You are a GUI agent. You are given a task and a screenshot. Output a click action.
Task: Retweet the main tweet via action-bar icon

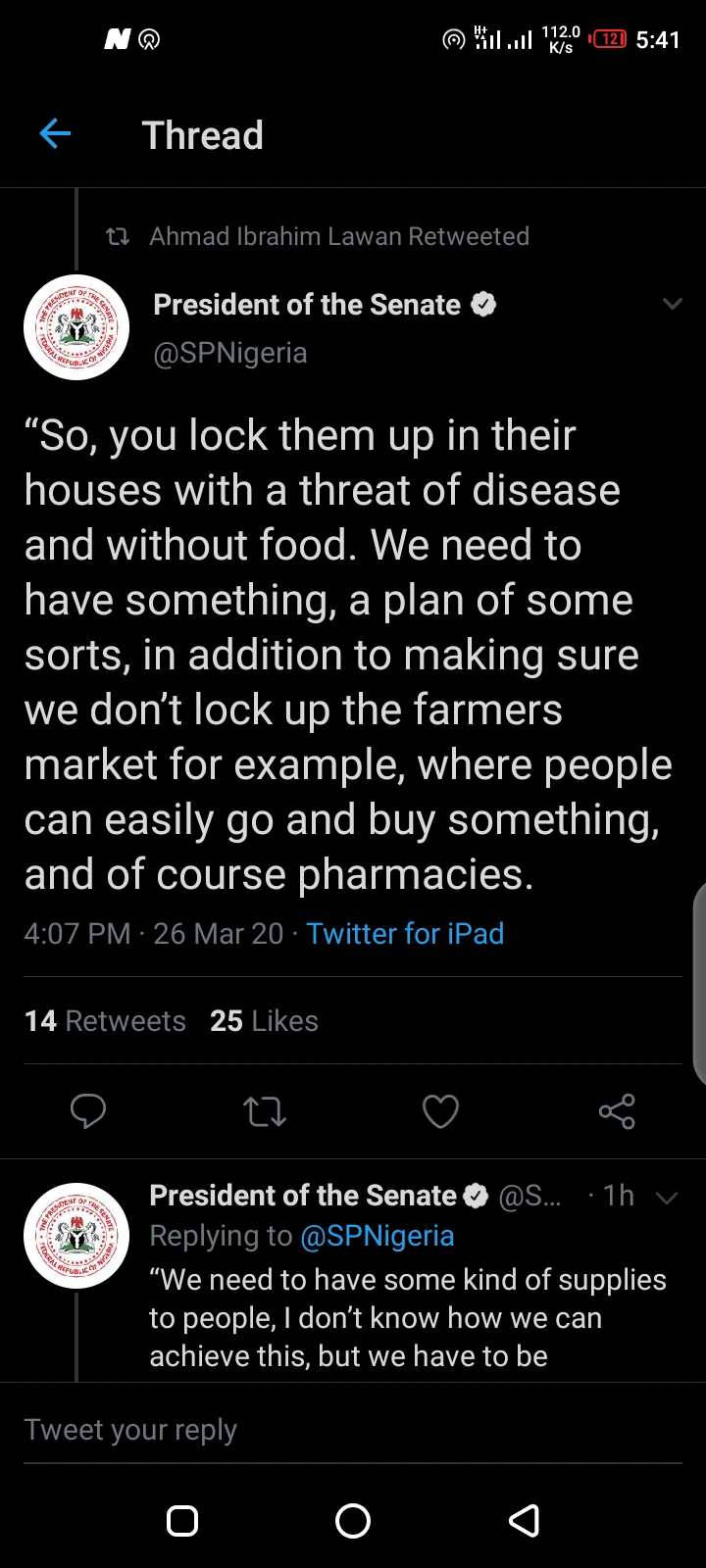264,1111
